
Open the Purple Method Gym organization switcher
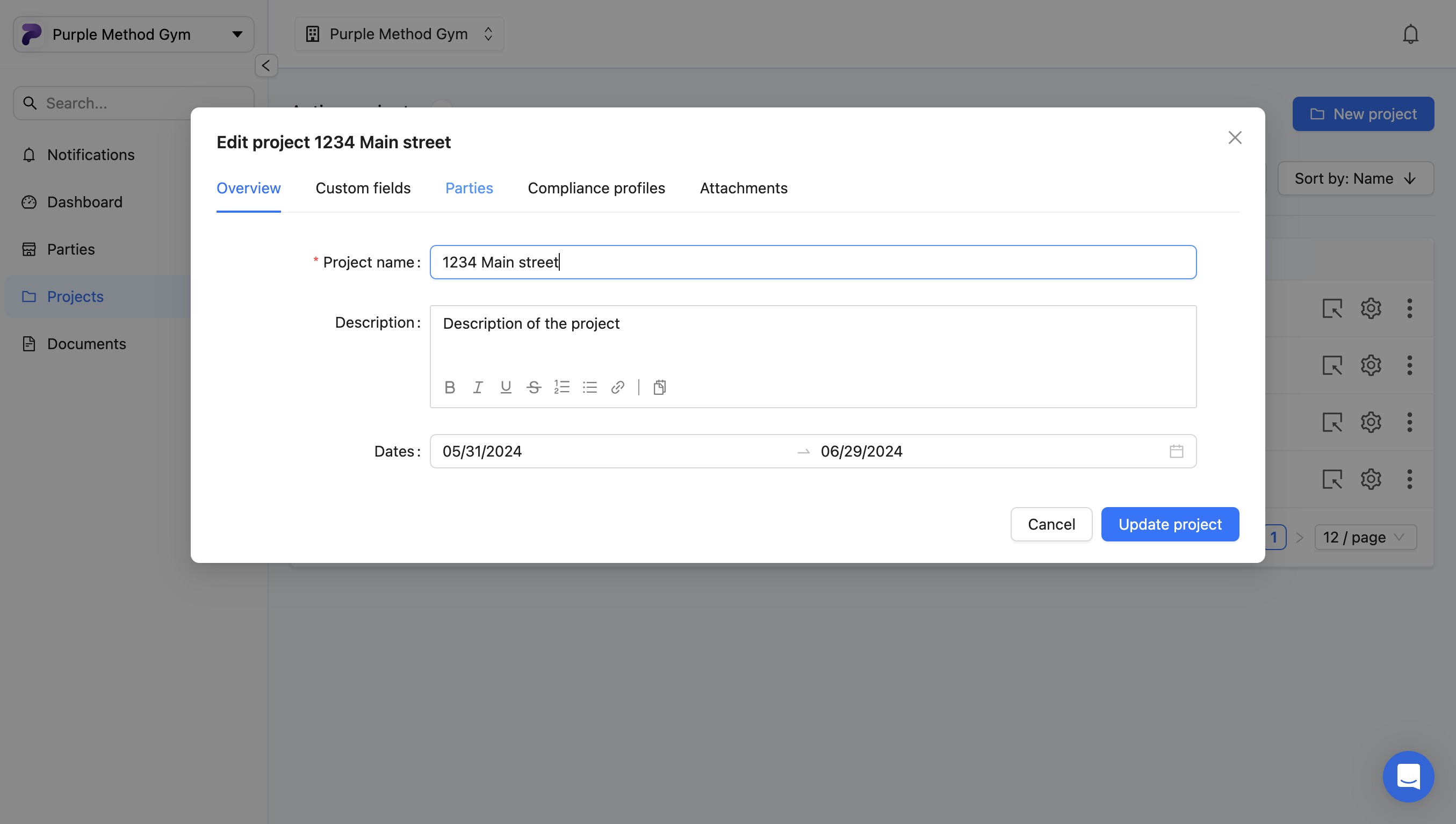(x=399, y=34)
